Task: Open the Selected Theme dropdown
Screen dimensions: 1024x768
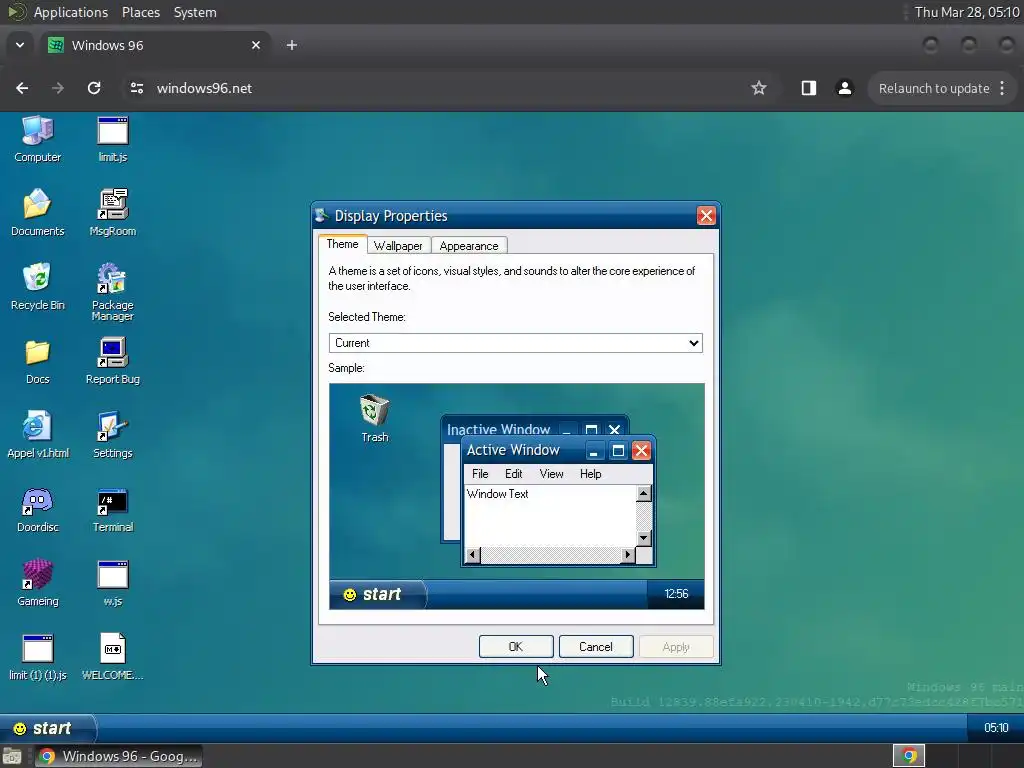Action: tap(515, 343)
